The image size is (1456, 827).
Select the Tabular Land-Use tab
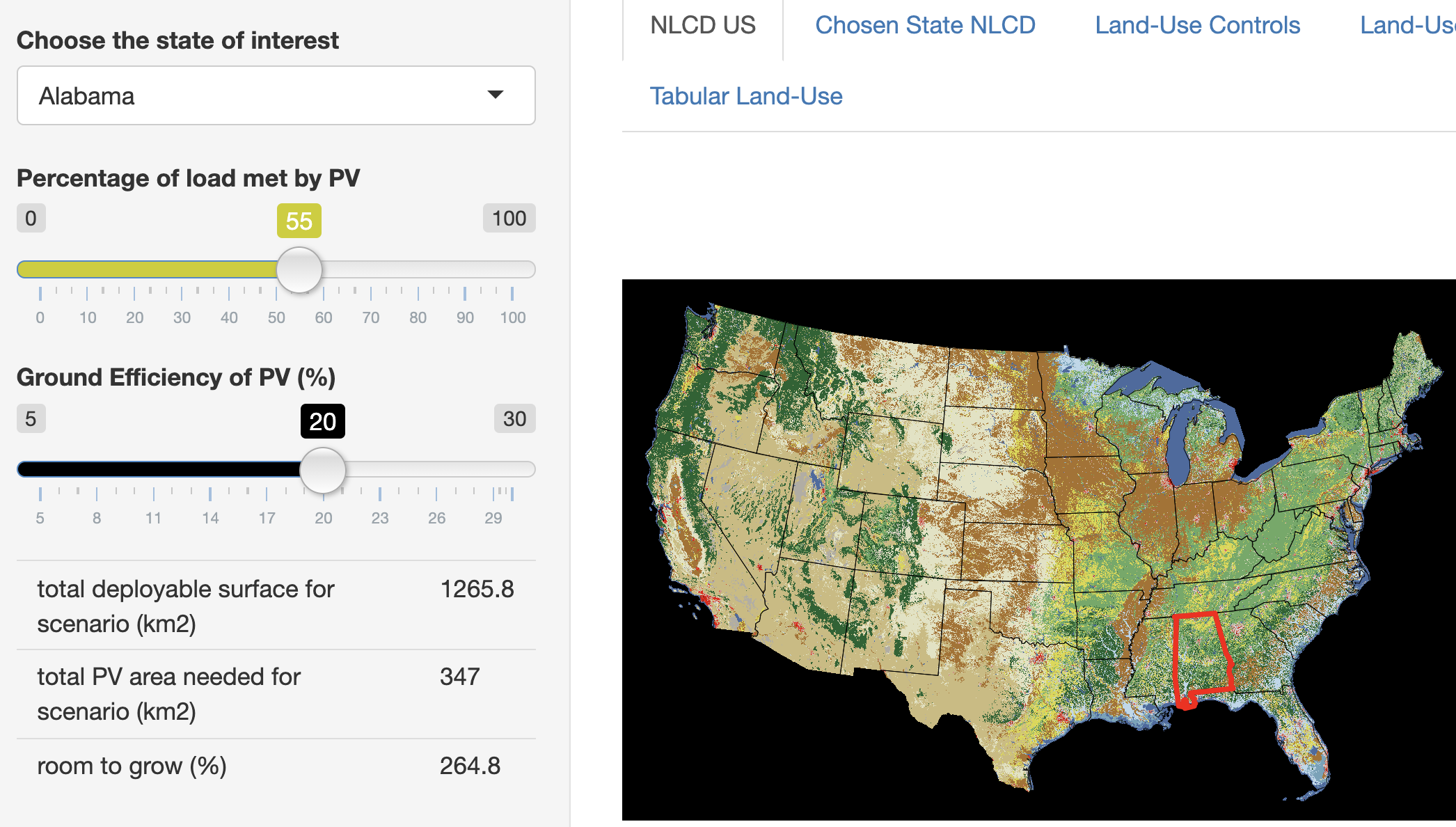(746, 96)
